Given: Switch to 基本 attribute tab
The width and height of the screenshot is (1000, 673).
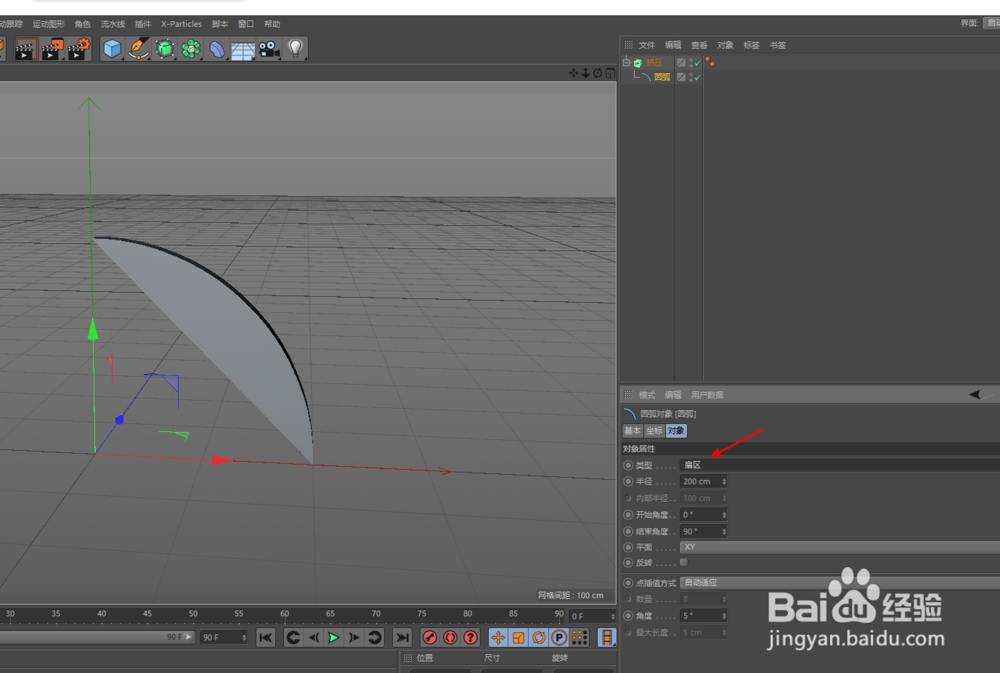Looking at the screenshot, I should pos(633,431).
